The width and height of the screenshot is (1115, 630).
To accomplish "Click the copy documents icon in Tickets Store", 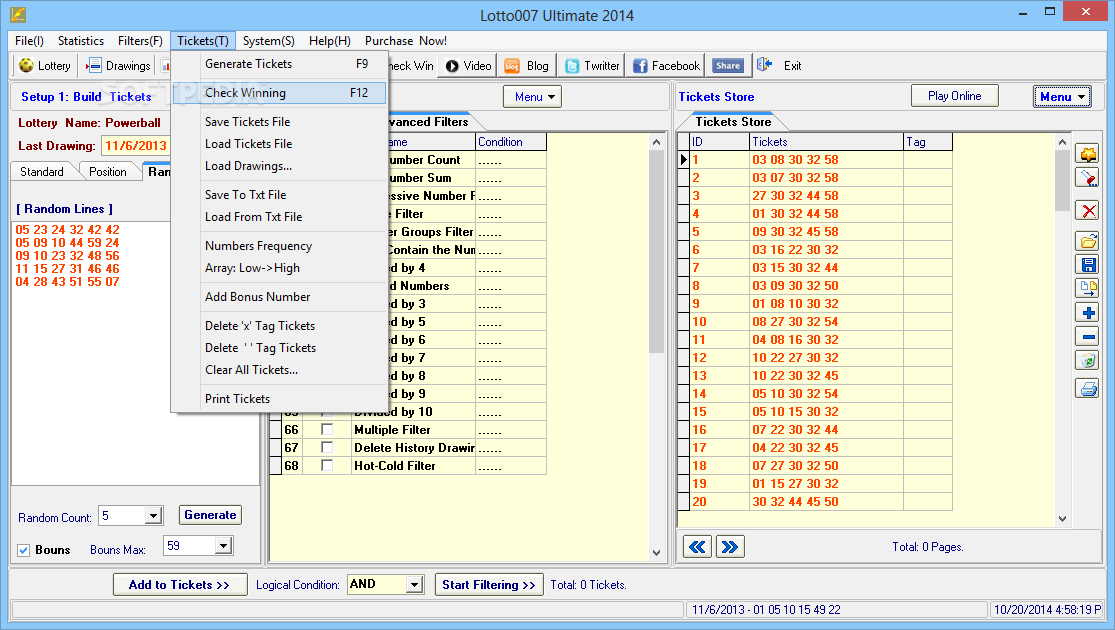I will [1087, 288].
